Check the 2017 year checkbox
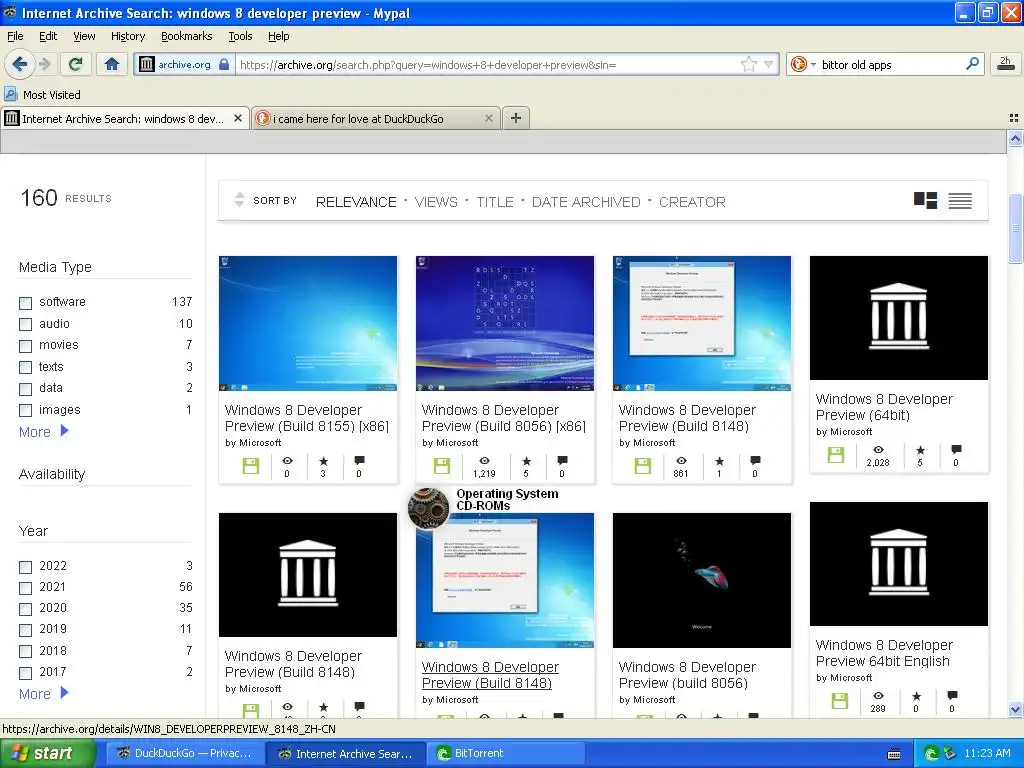Image resolution: width=1024 pixels, height=768 pixels. point(25,673)
